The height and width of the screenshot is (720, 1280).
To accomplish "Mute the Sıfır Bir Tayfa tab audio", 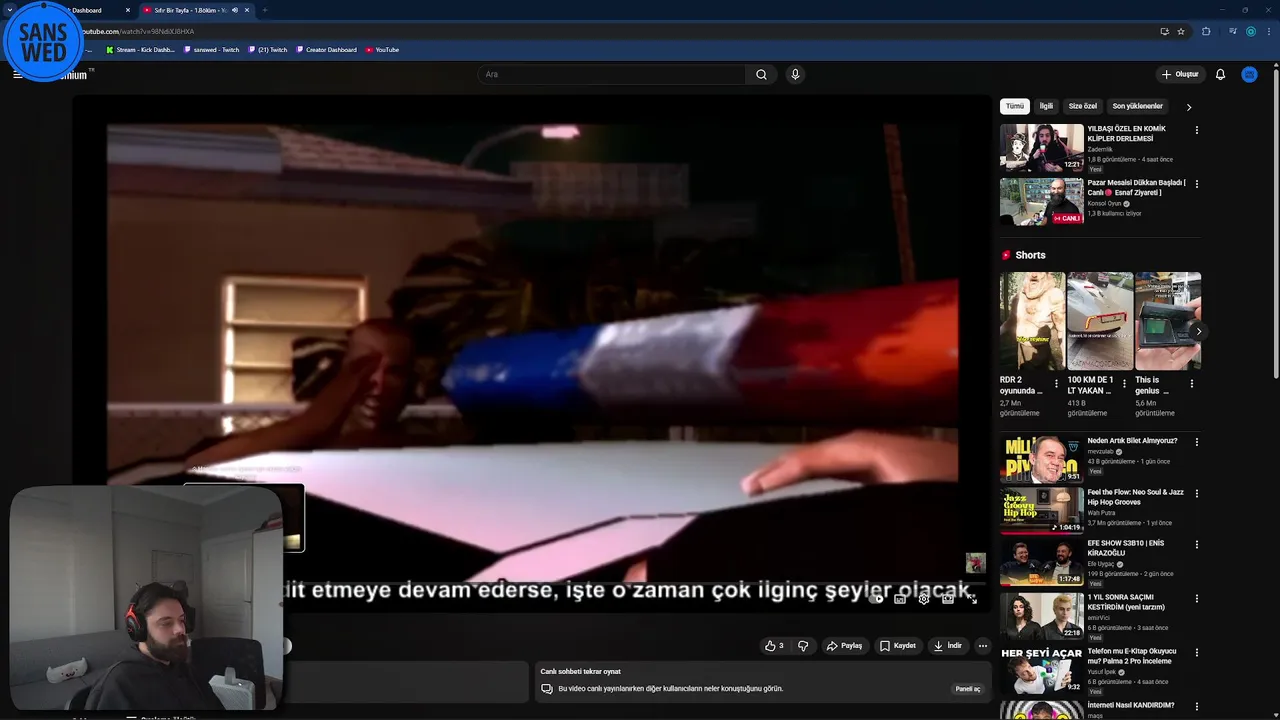I will pyautogui.click(x=235, y=10).
